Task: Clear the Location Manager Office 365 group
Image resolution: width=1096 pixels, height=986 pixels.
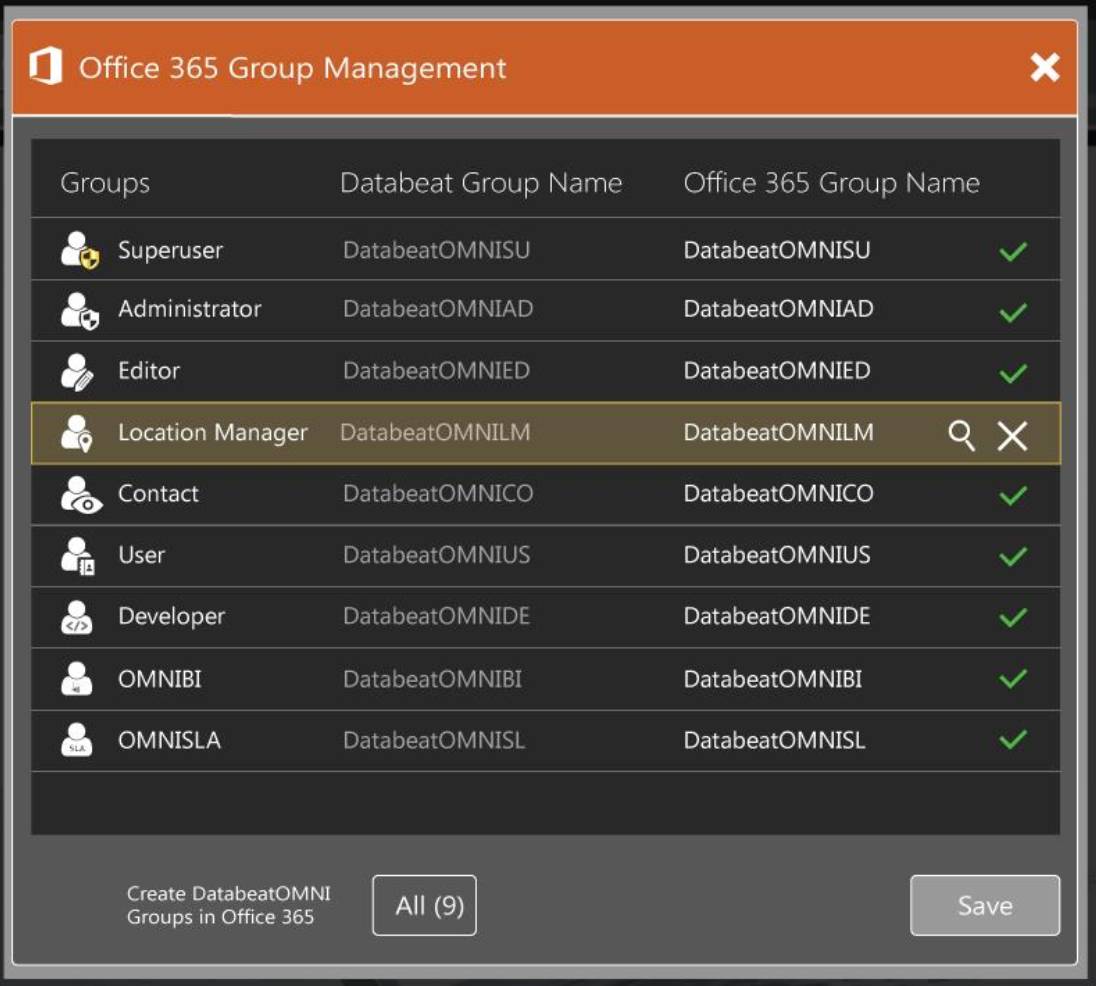Action: (x=1012, y=435)
